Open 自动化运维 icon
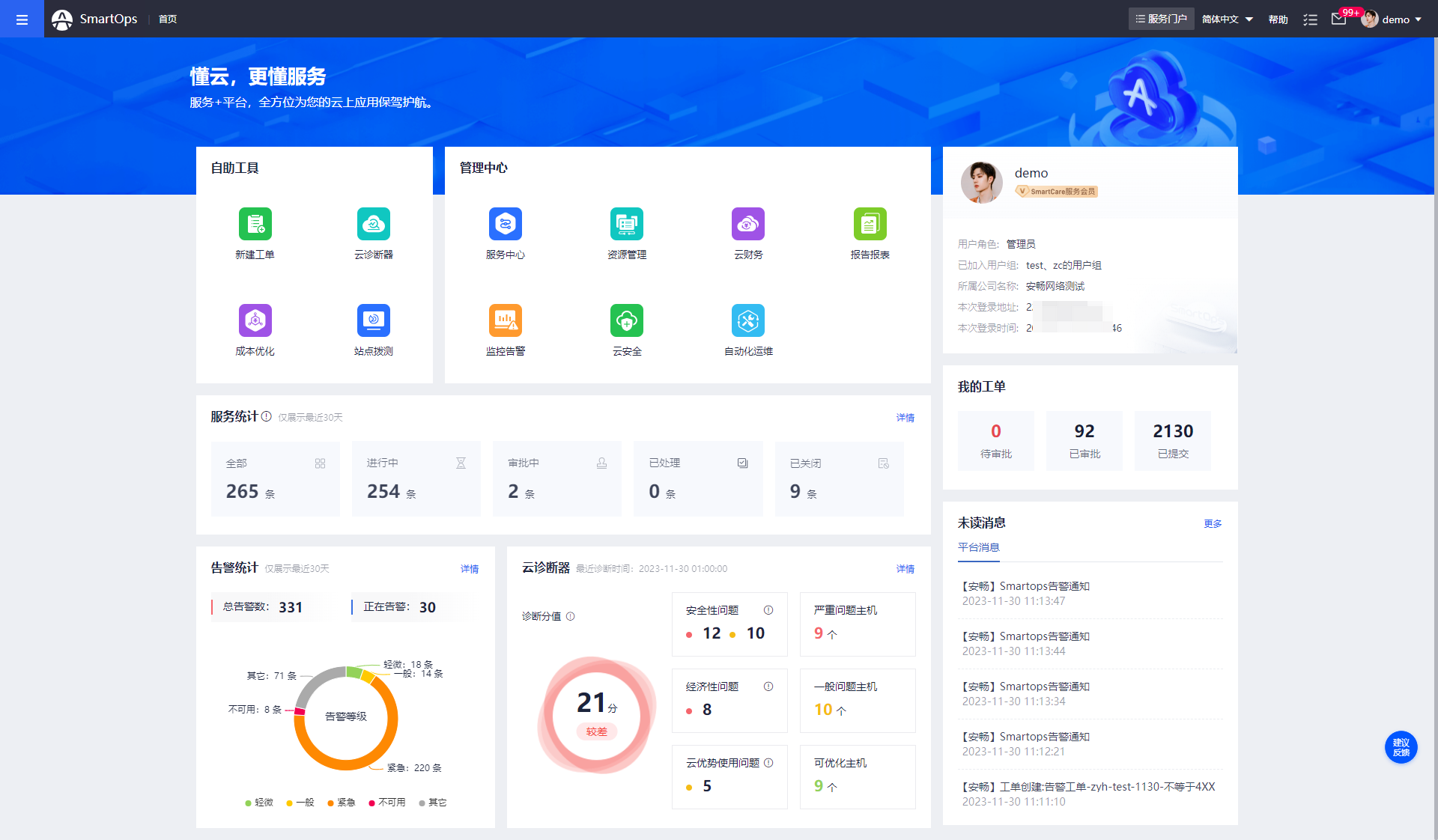This screenshot has height=840, width=1438. pos(747,320)
